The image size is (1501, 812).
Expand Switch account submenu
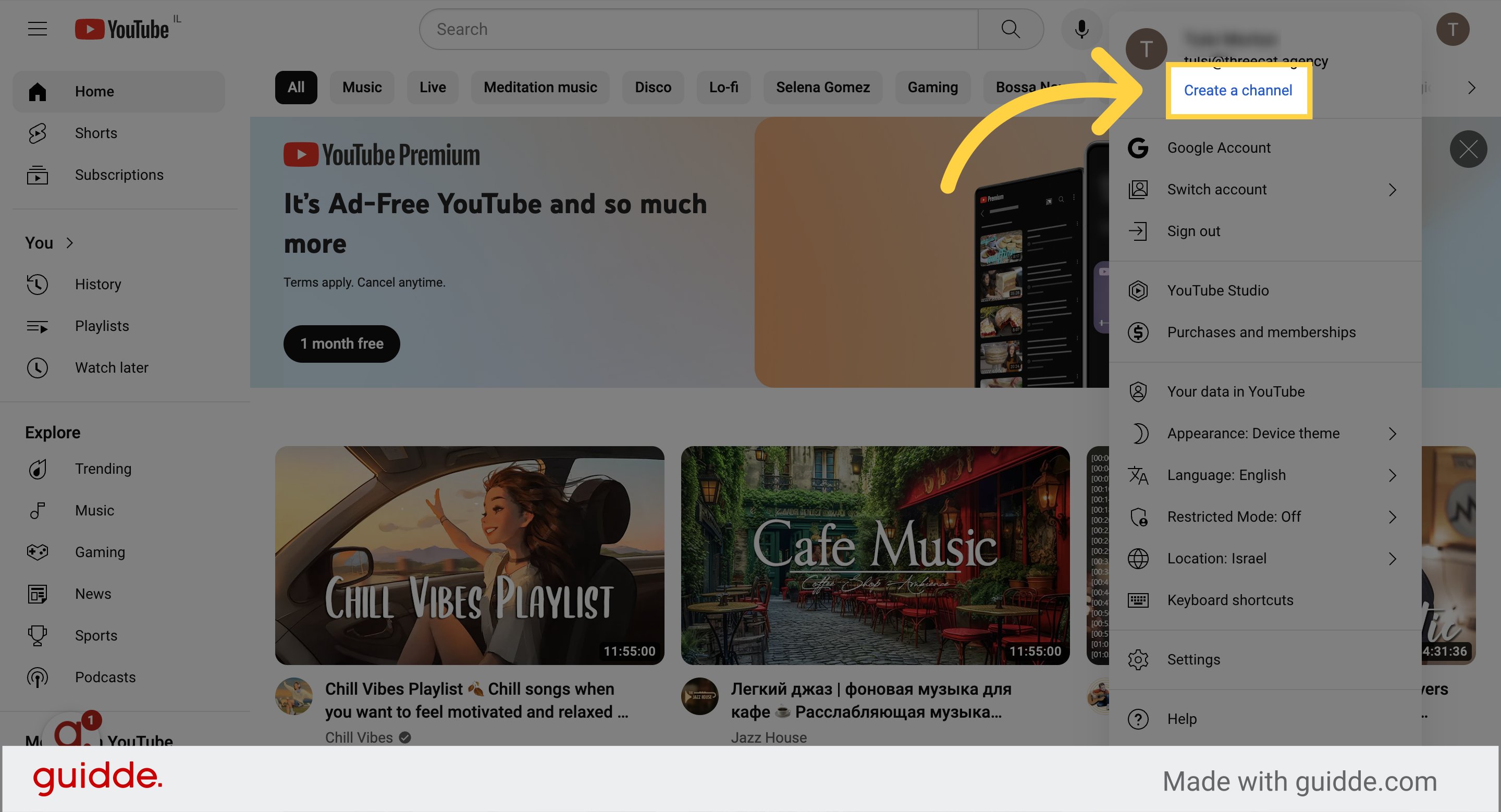pyautogui.click(x=1265, y=189)
